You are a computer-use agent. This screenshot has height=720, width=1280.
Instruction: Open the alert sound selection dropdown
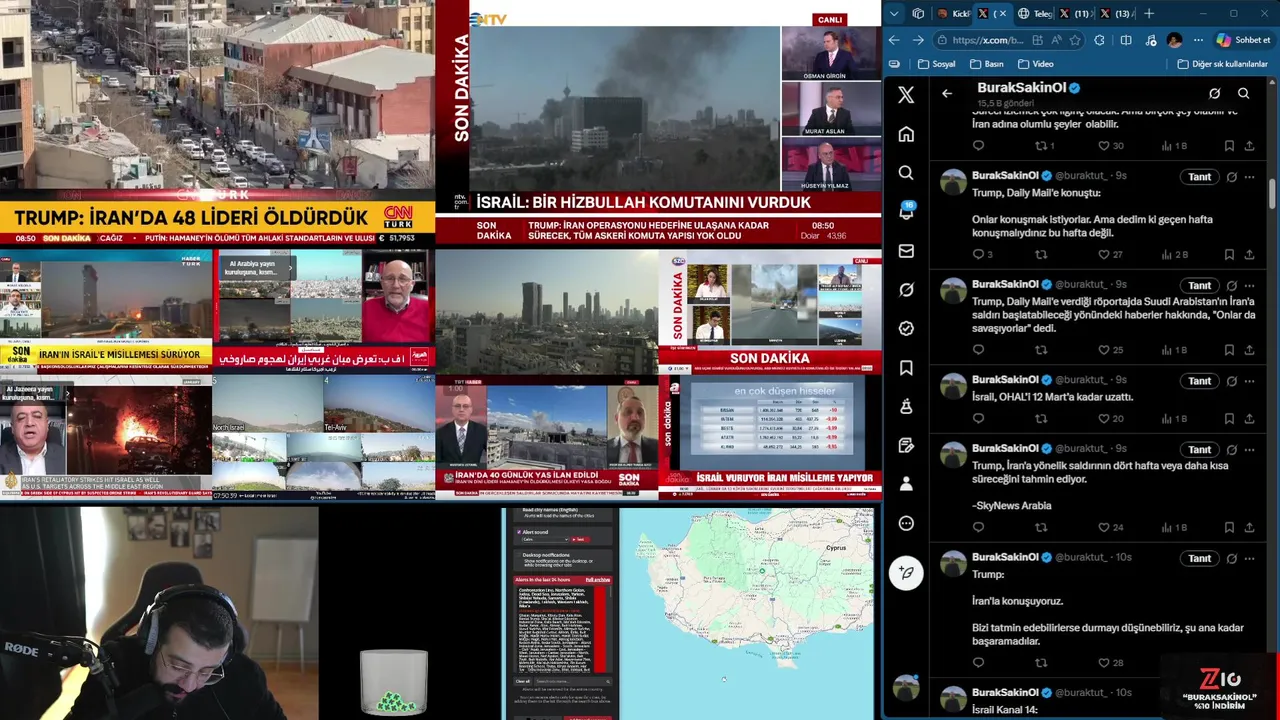[x=545, y=540]
